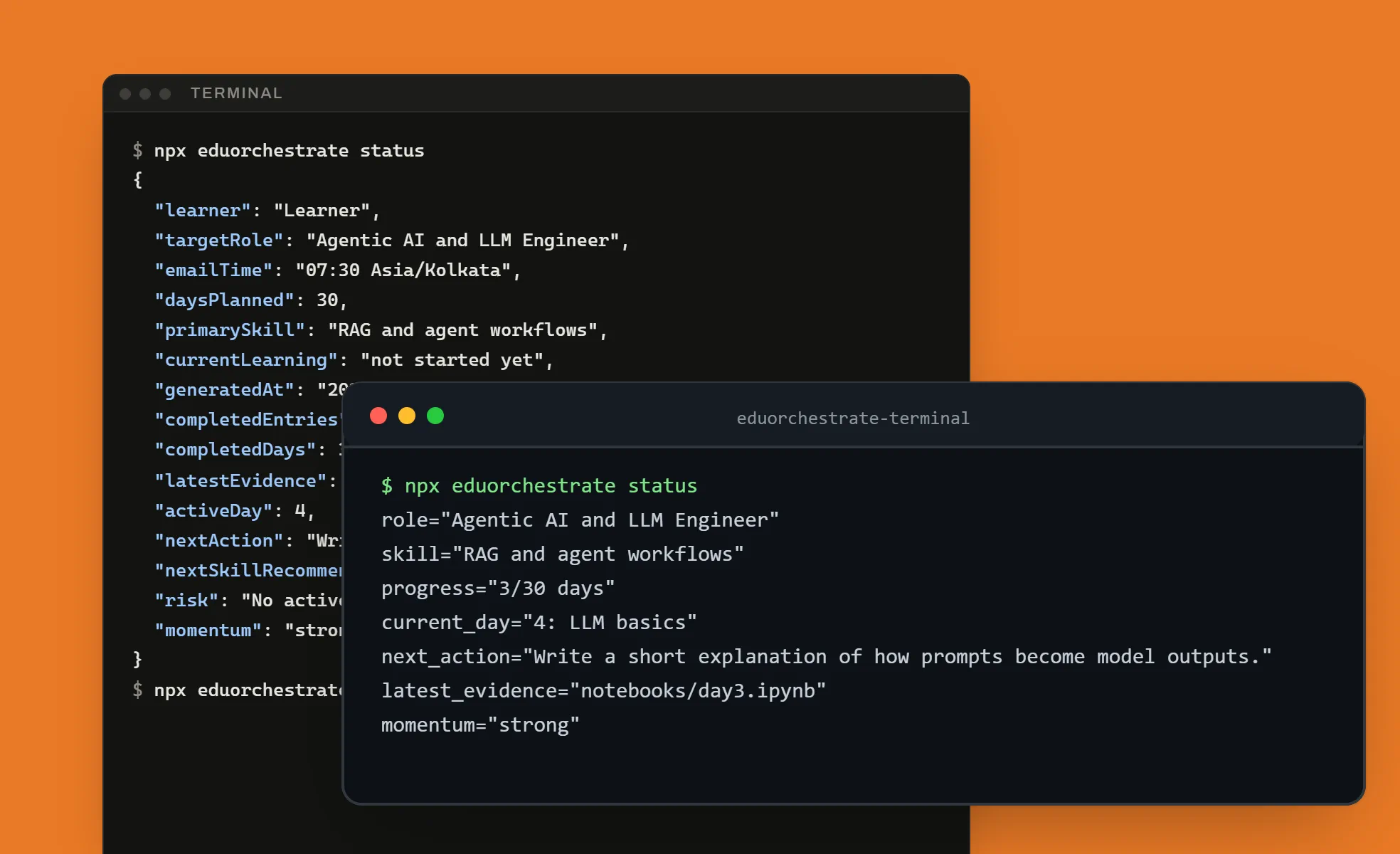Click the third gray dot in the TERMINAL window

165,94
